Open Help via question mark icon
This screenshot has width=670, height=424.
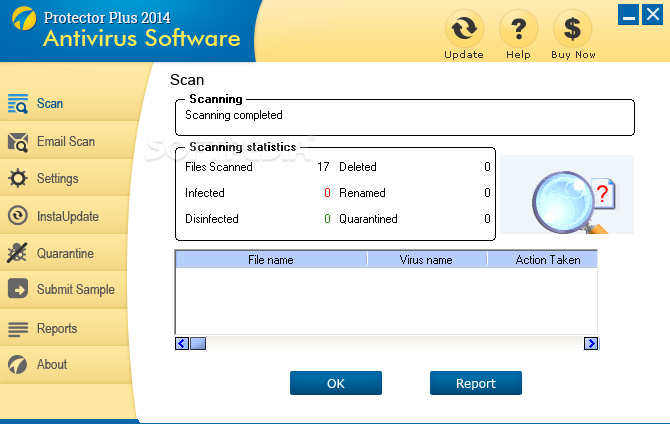(x=518, y=29)
